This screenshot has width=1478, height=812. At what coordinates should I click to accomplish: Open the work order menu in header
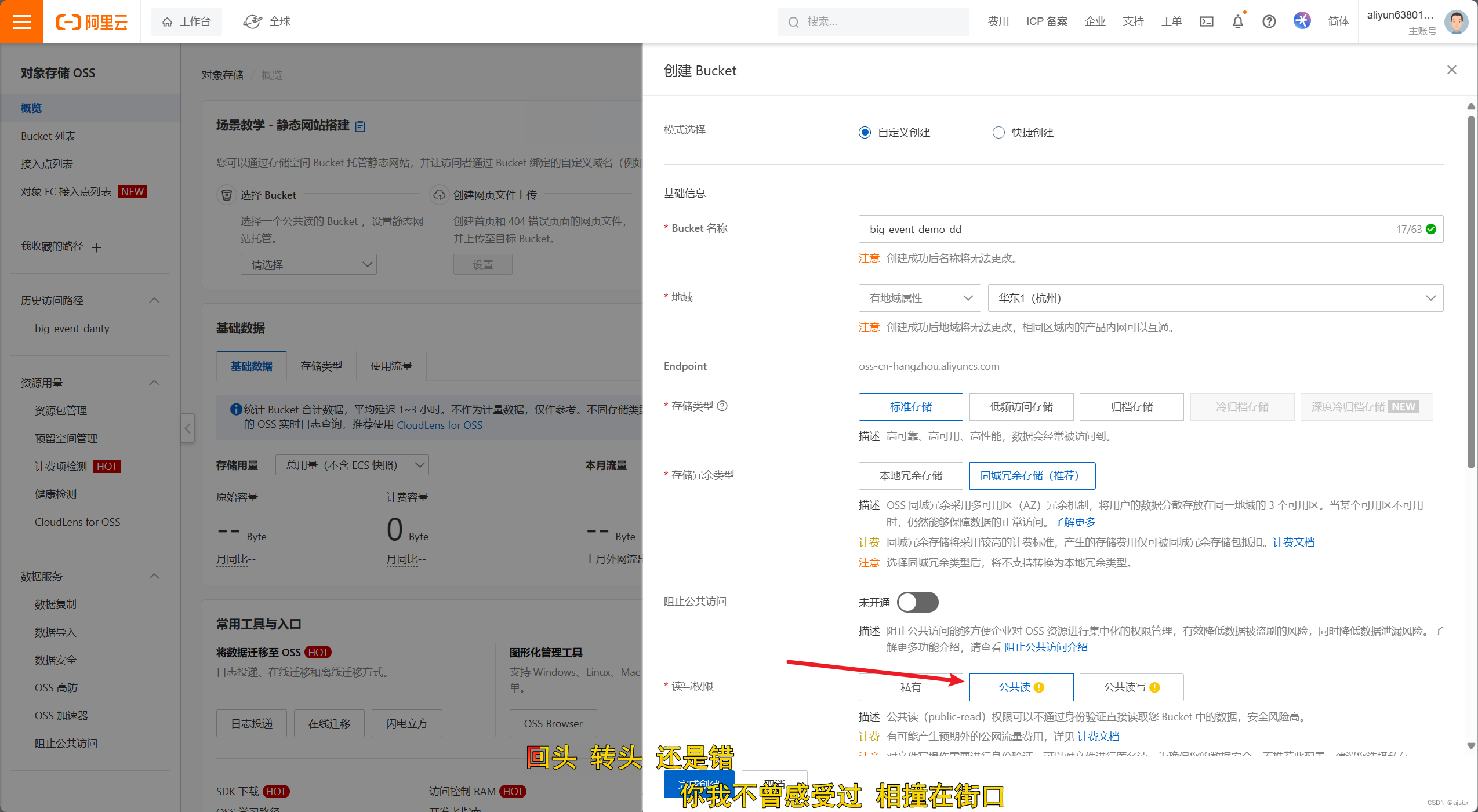1171,21
